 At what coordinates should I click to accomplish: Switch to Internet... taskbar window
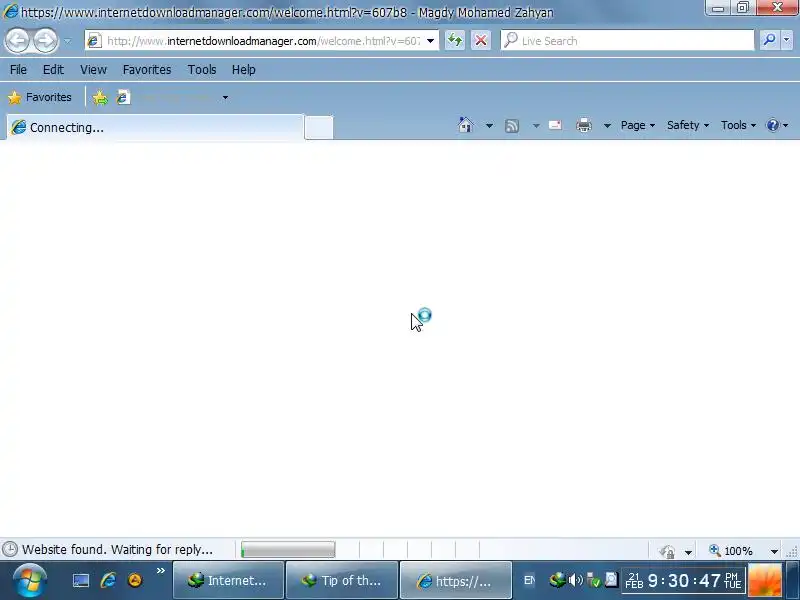click(x=228, y=581)
